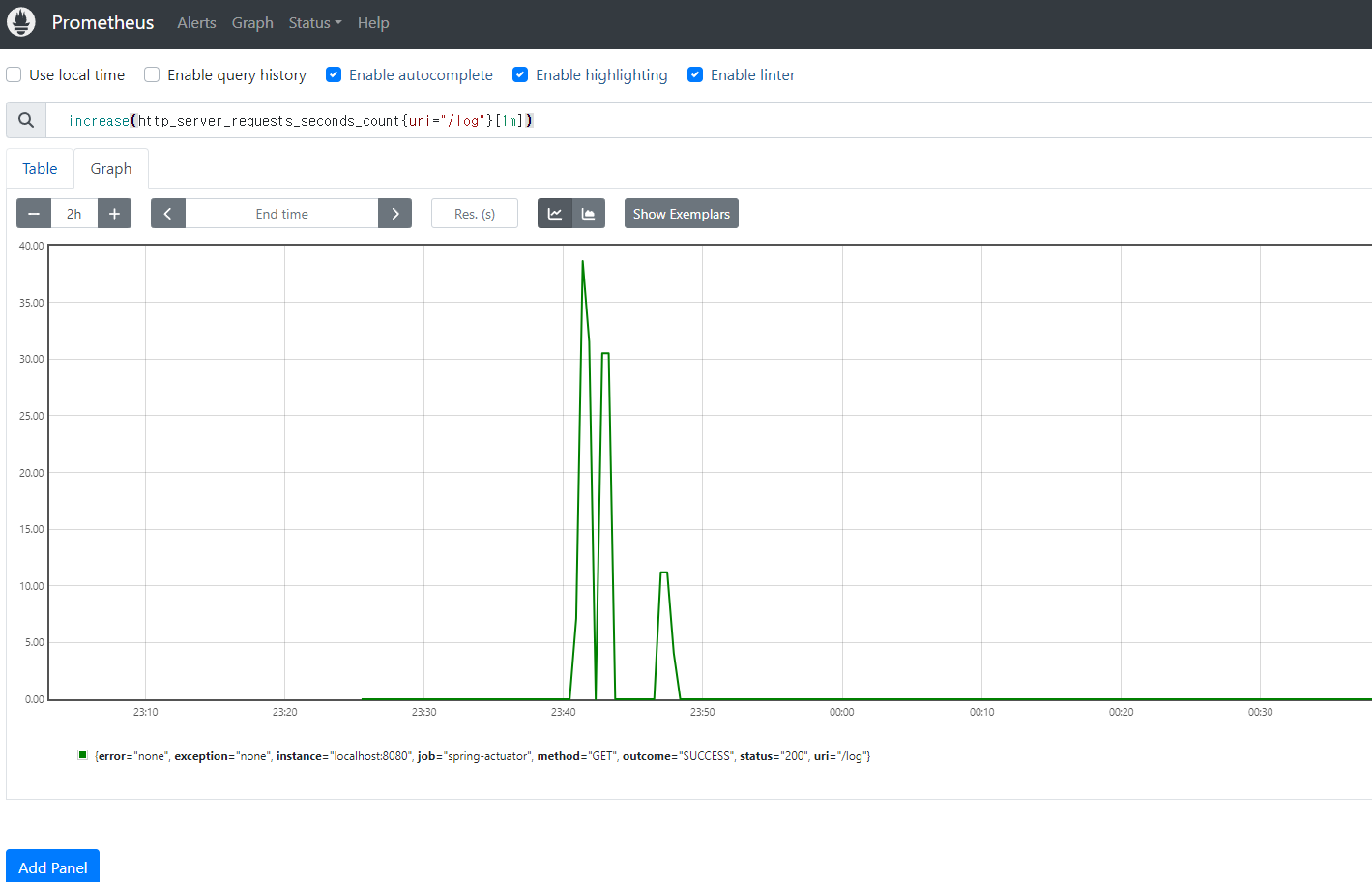Click the Add Panel button
1372x882 pixels.
pyautogui.click(x=52, y=867)
